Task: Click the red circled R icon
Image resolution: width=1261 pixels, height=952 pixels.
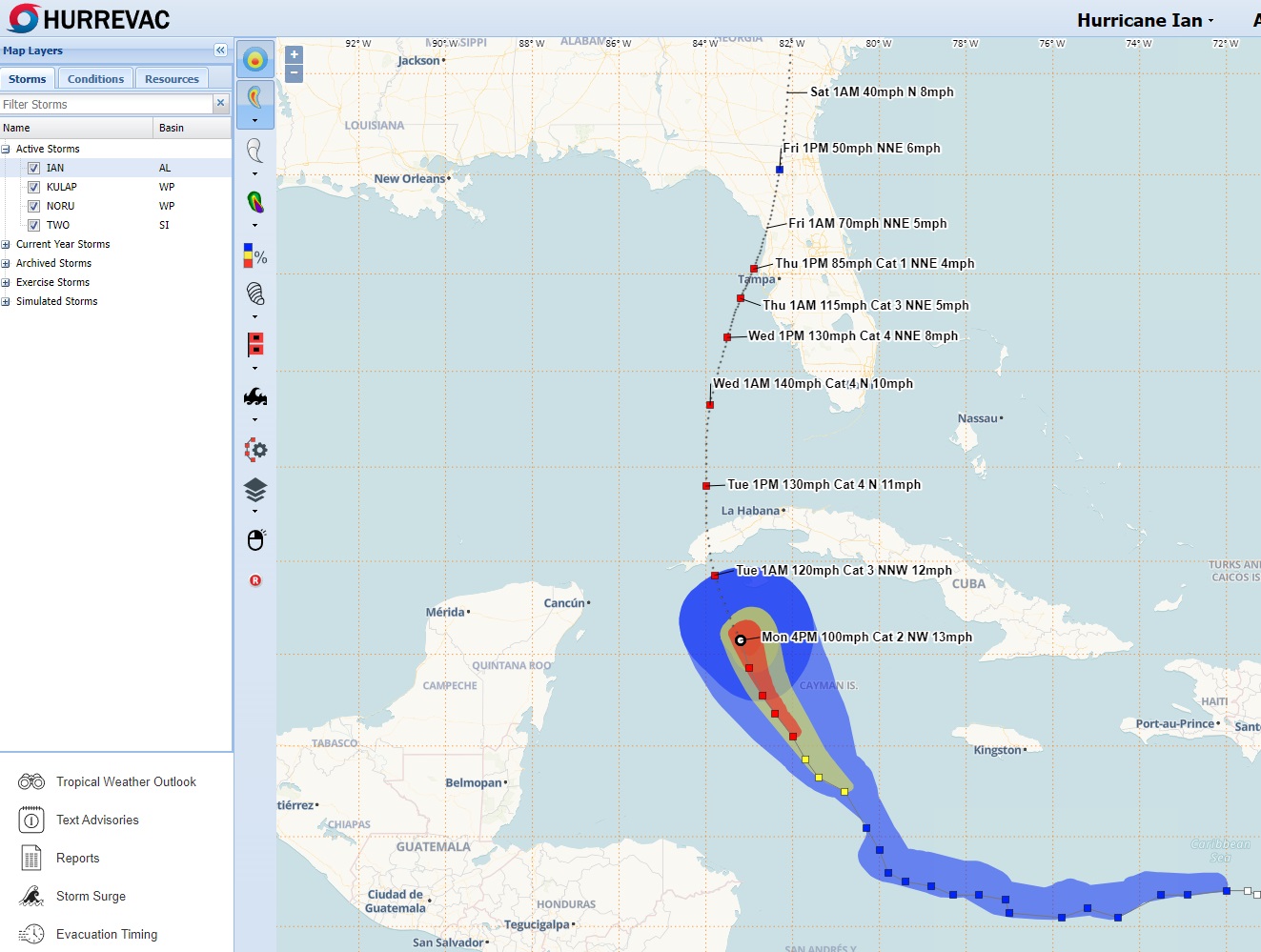Action: point(255,580)
